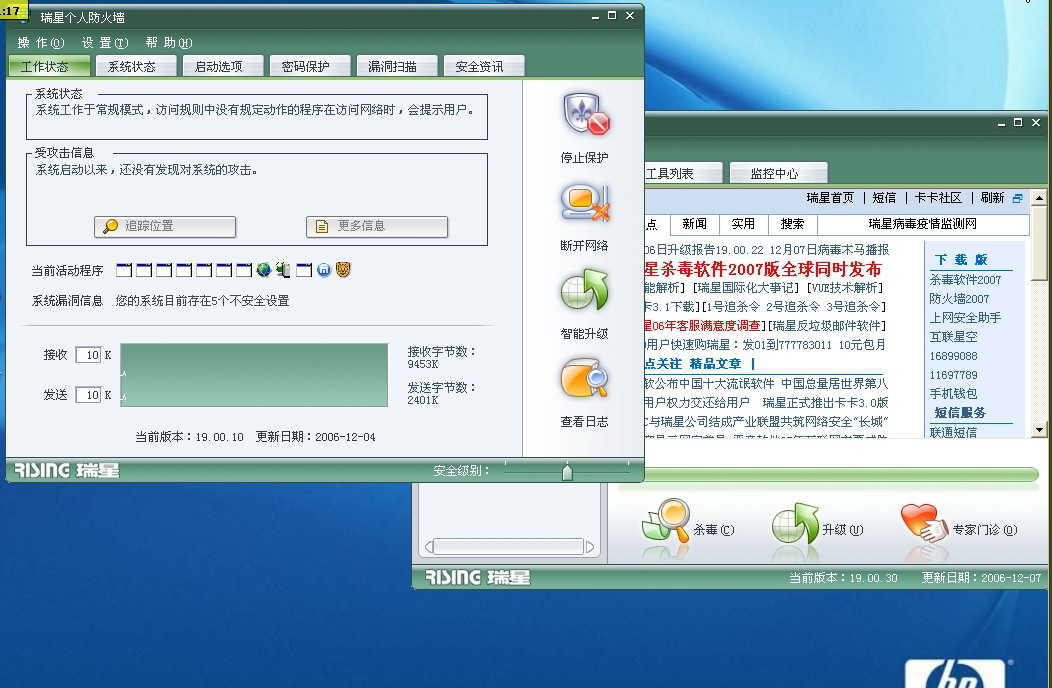This screenshot has height=688, width=1052.
Task: Switch to the 密码保护 tab
Action: point(310,66)
